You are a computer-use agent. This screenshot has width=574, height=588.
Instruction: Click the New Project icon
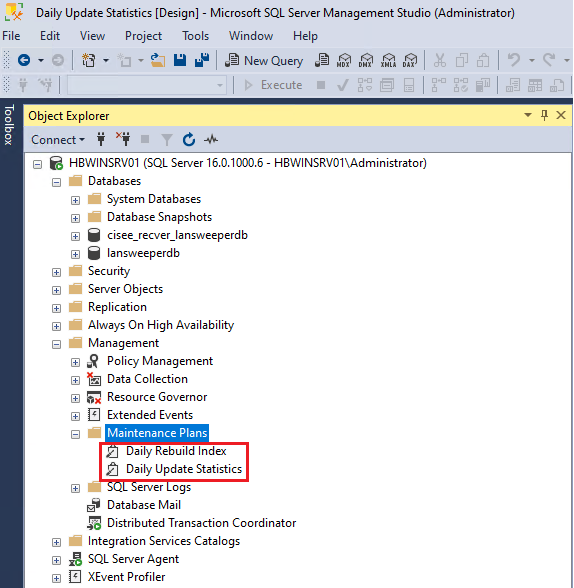click(x=88, y=60)
